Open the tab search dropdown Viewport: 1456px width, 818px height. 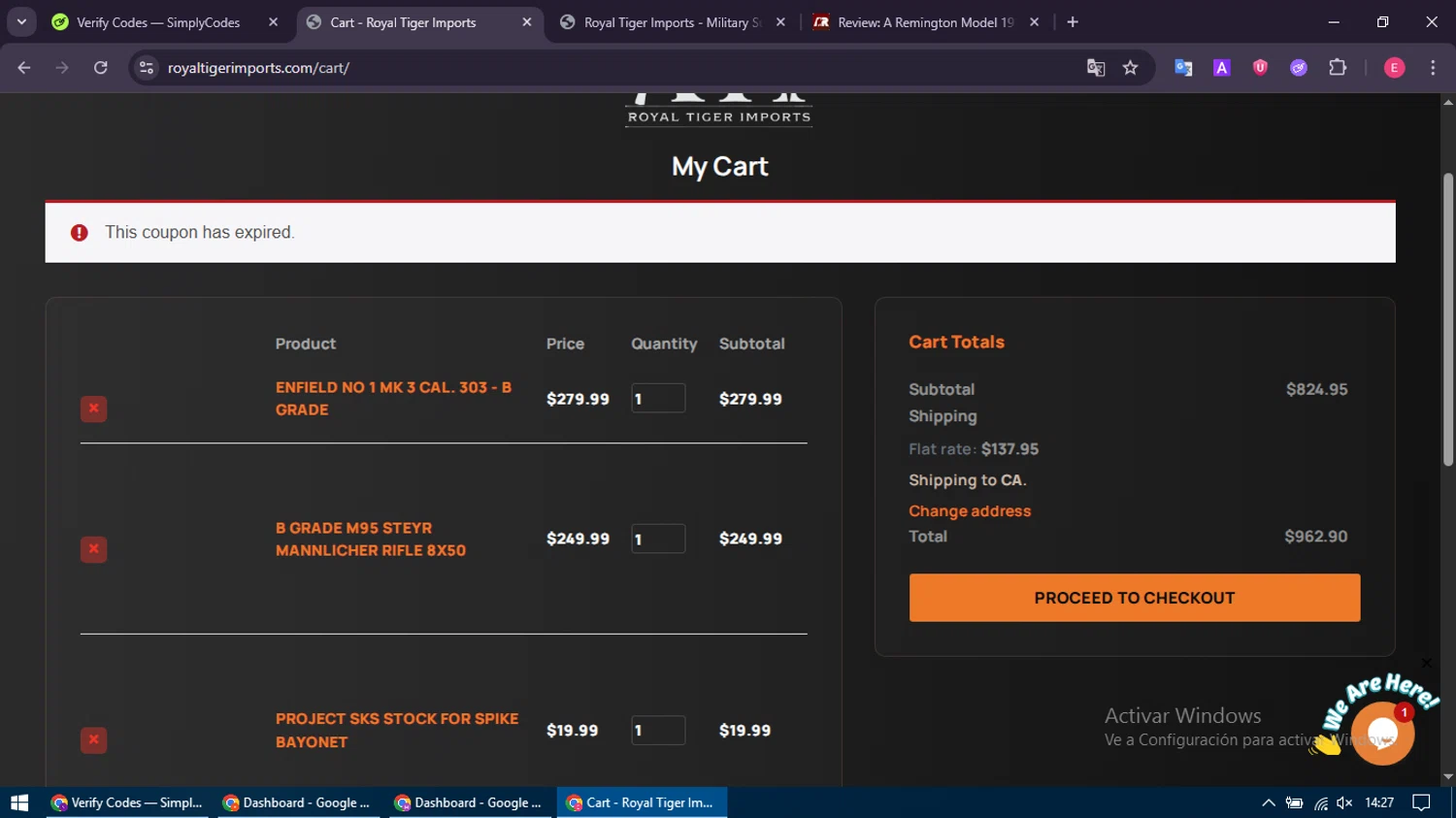(x=21, y=22)
